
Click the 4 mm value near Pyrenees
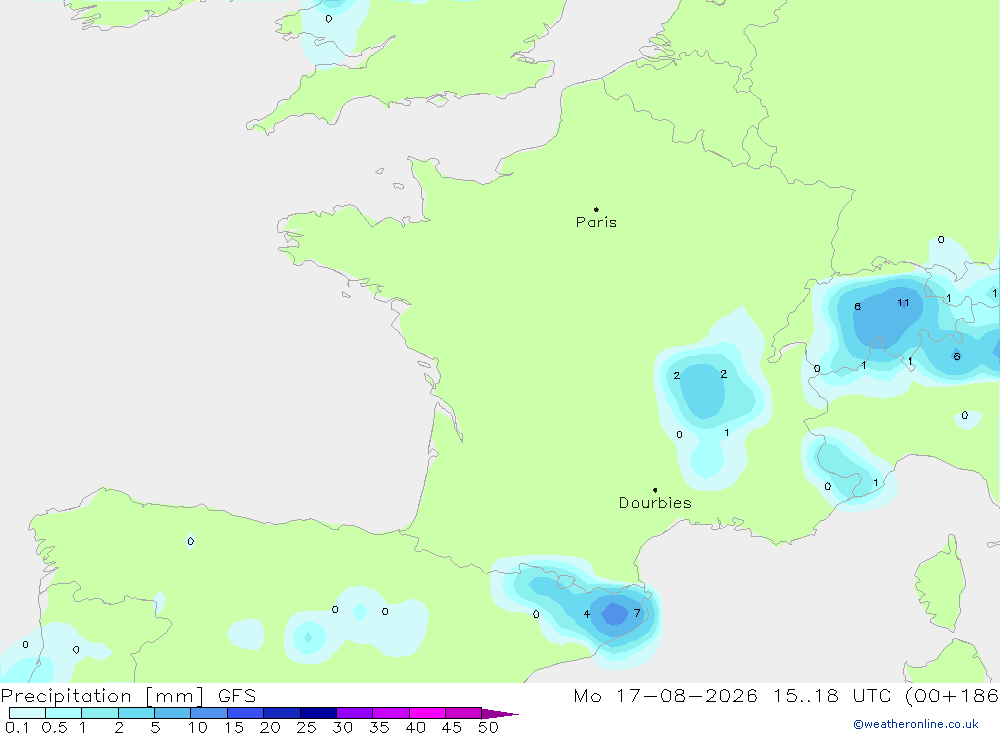(587, 614)
